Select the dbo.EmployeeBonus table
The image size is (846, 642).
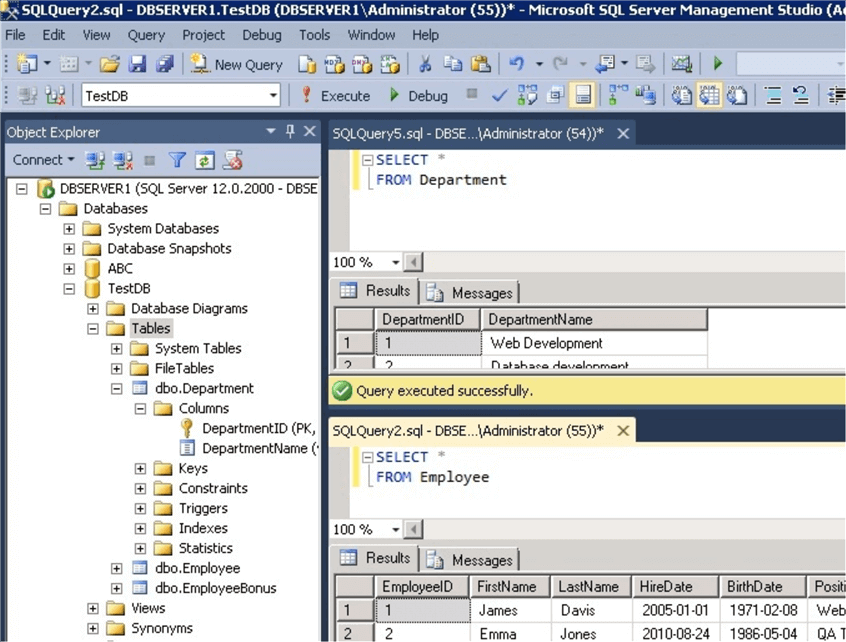[x=215, y=588]
